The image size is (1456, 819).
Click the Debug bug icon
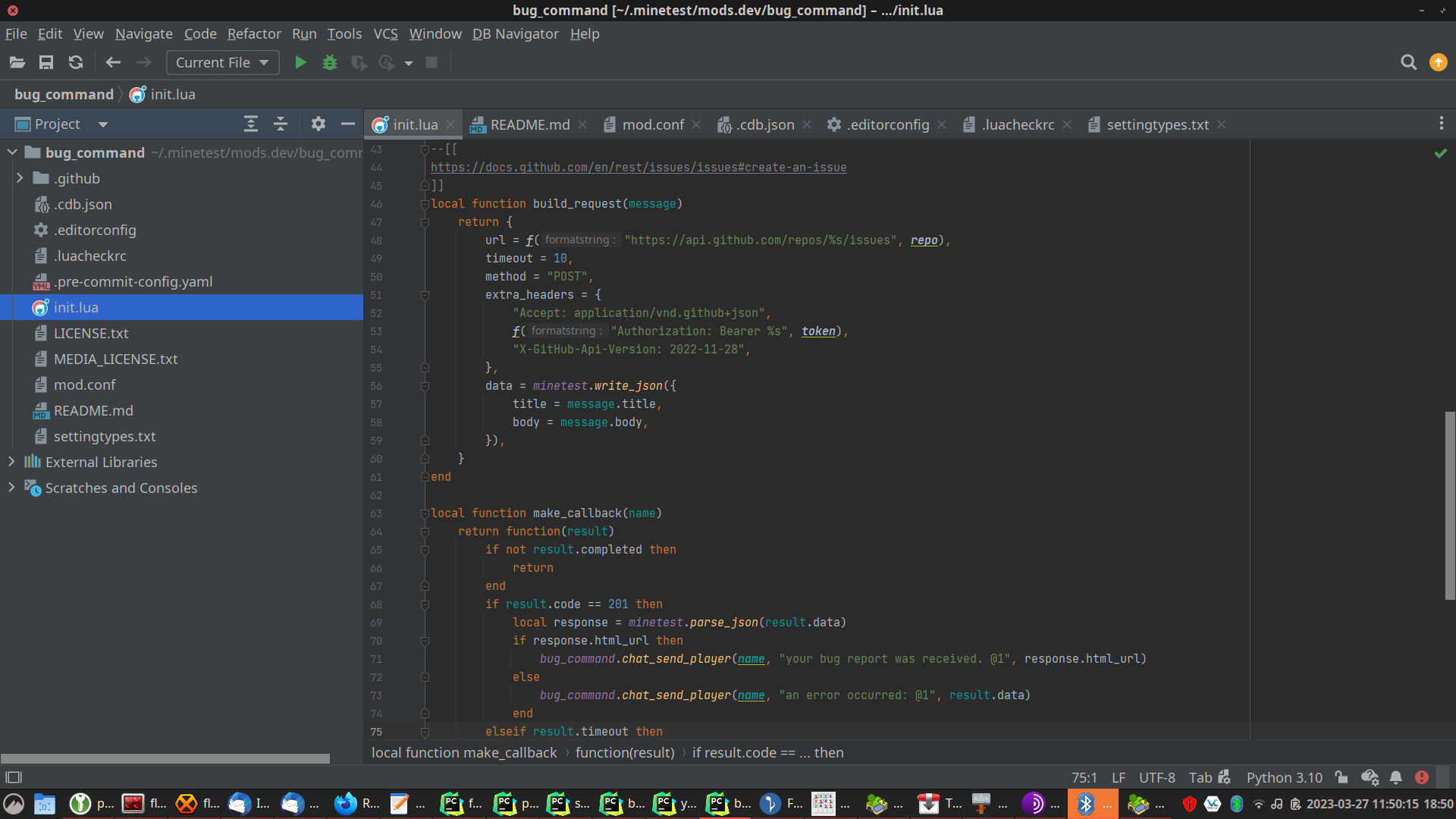pos(329,63)
